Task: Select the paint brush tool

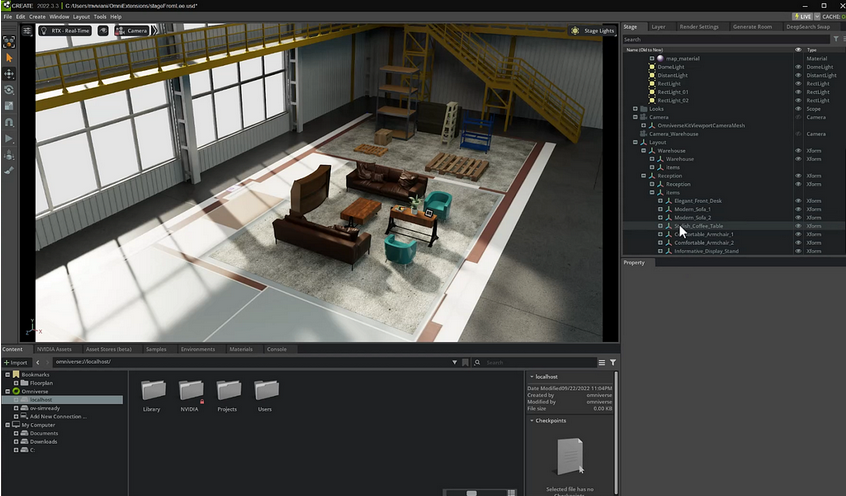Action: coord(9,171)
